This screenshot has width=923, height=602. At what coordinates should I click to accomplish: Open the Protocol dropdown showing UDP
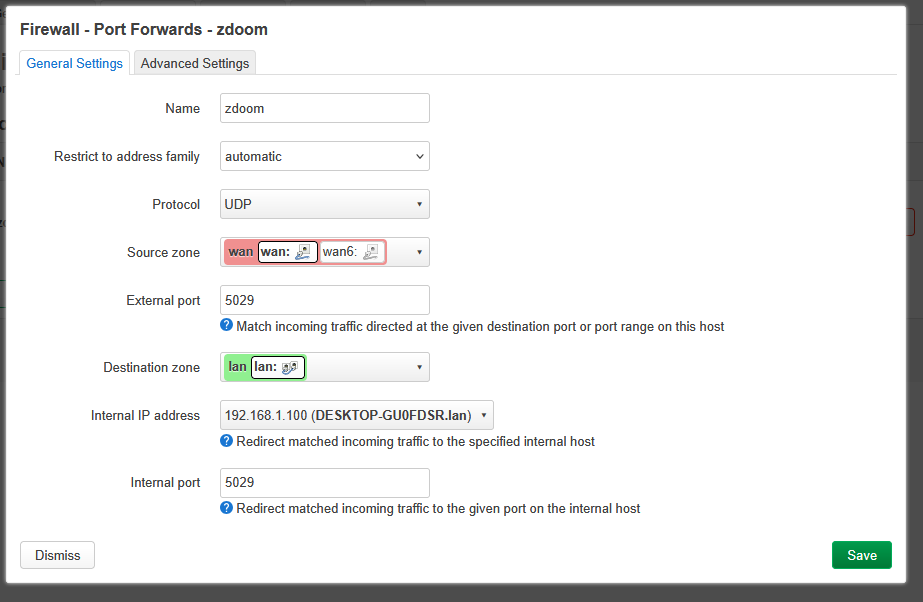click(x=324, y=204)
